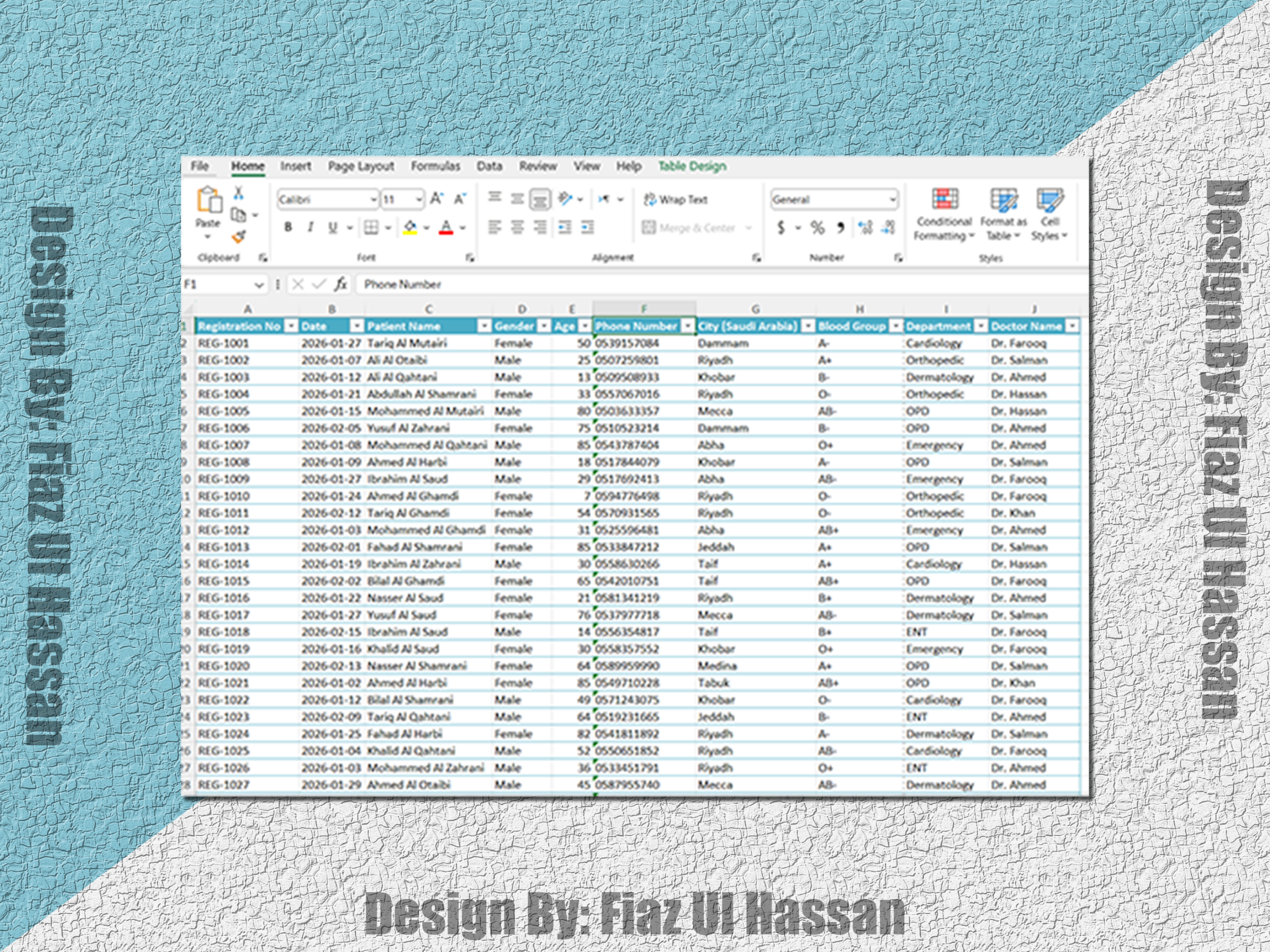
Task: Click the Cut scissors icon
Action: 239,193
